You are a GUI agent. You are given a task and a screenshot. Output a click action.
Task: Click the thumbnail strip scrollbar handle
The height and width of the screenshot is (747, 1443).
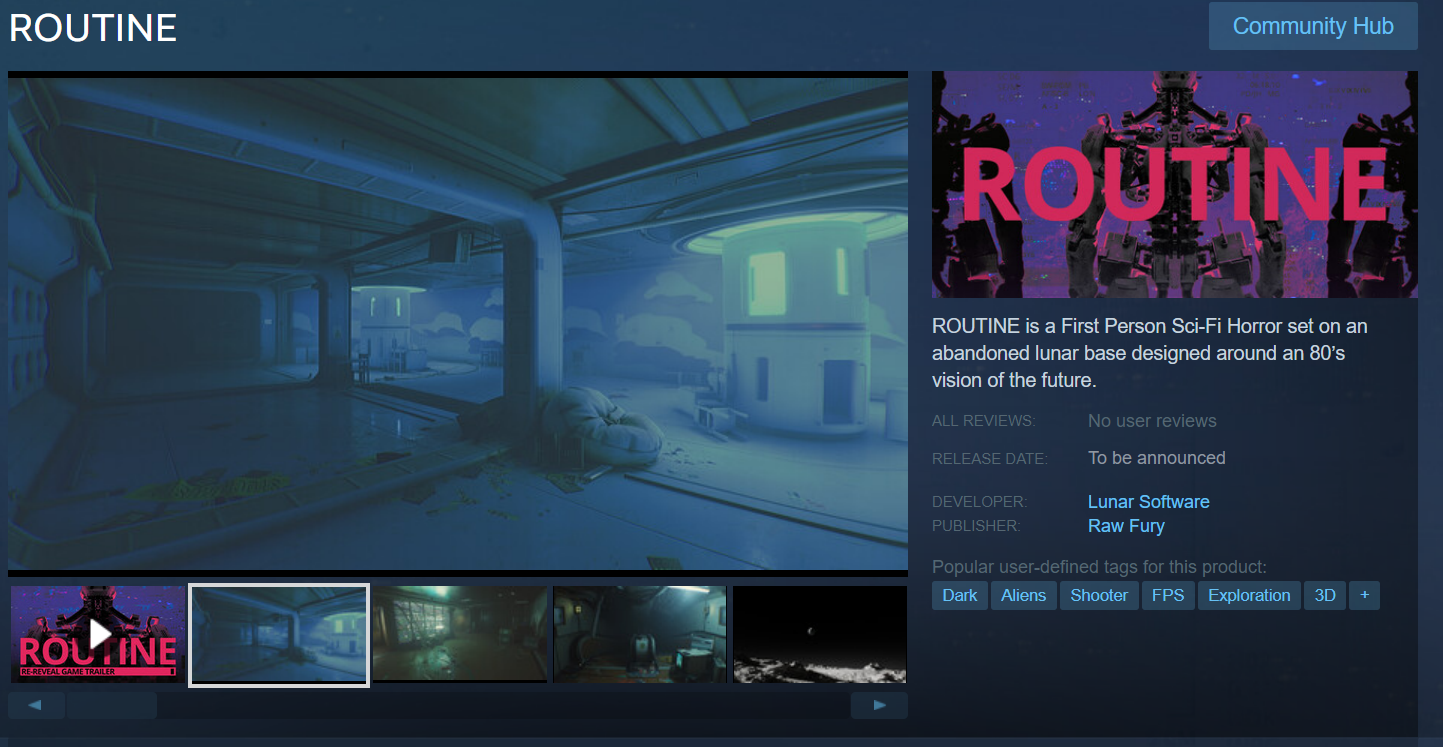[x=111, y=706]
